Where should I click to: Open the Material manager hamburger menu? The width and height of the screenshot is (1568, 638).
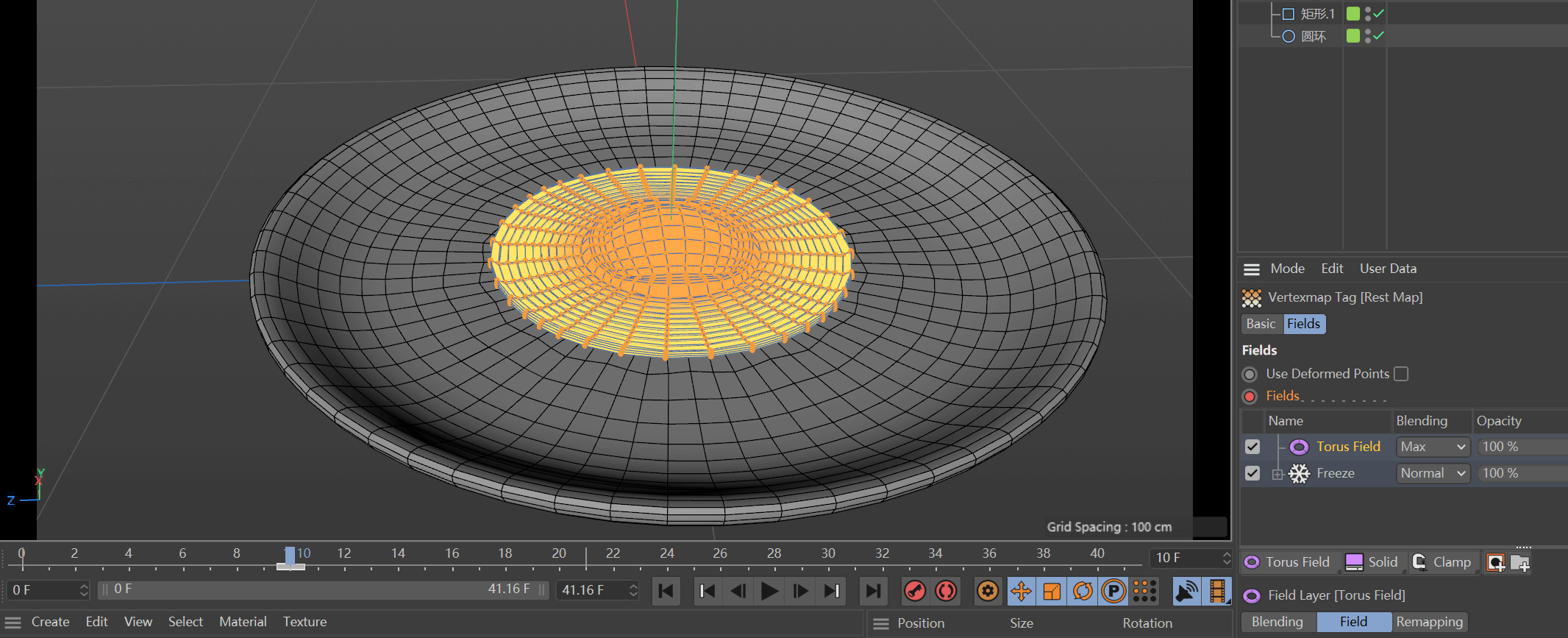point(13,623)
